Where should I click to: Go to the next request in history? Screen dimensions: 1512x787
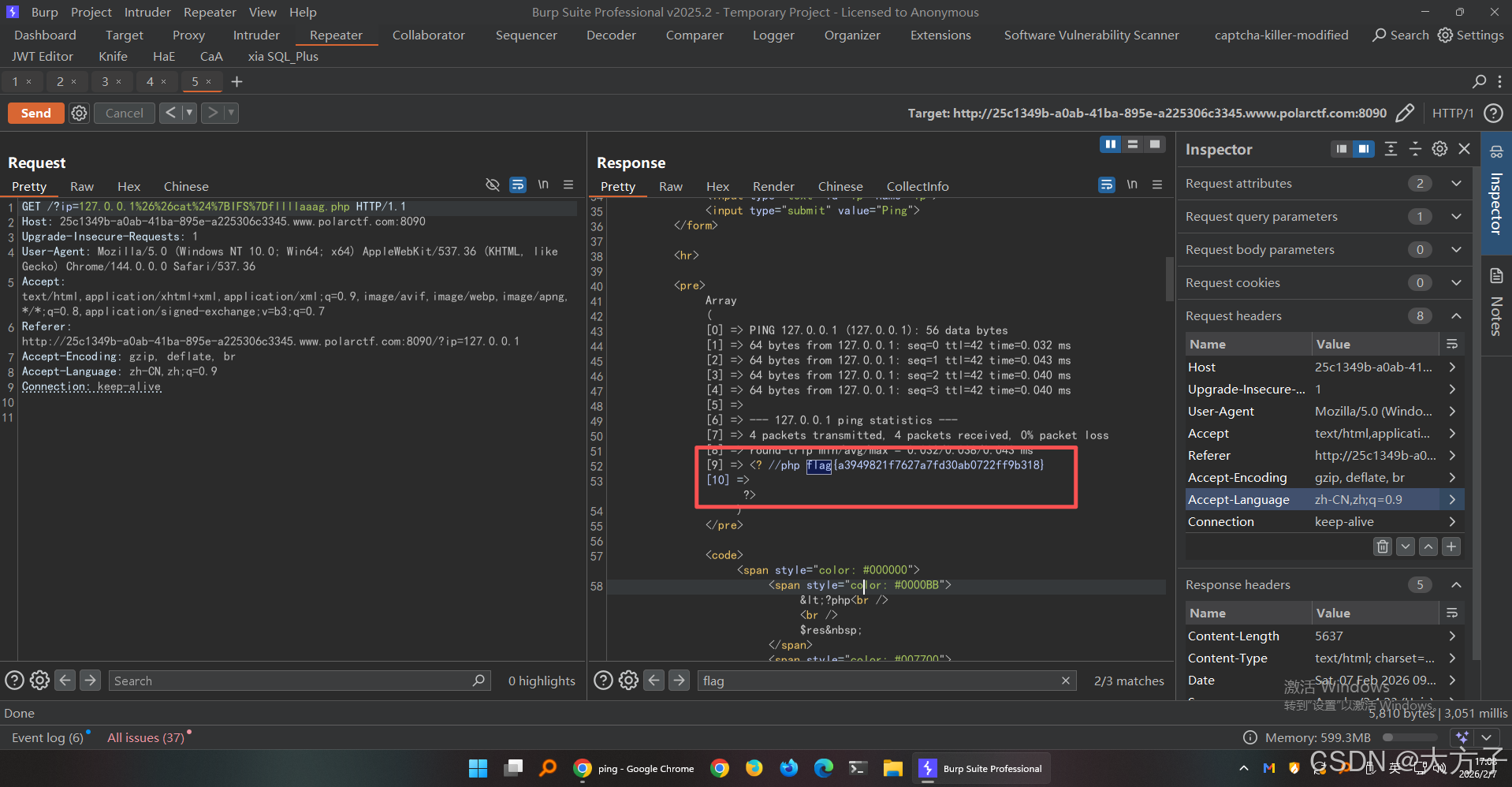point(212,113)
